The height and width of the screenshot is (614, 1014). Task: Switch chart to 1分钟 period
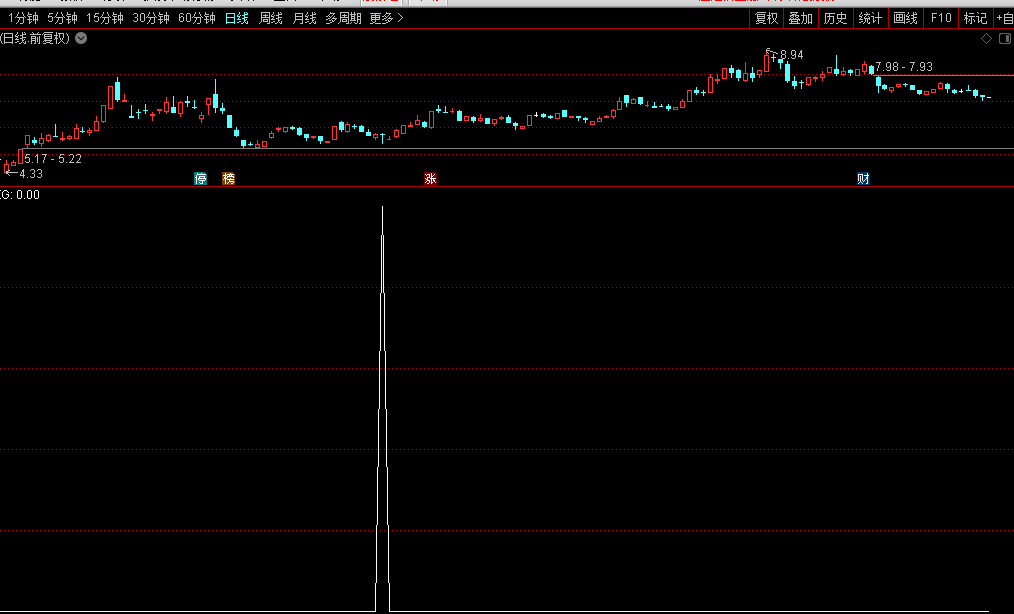pos(23,18)
